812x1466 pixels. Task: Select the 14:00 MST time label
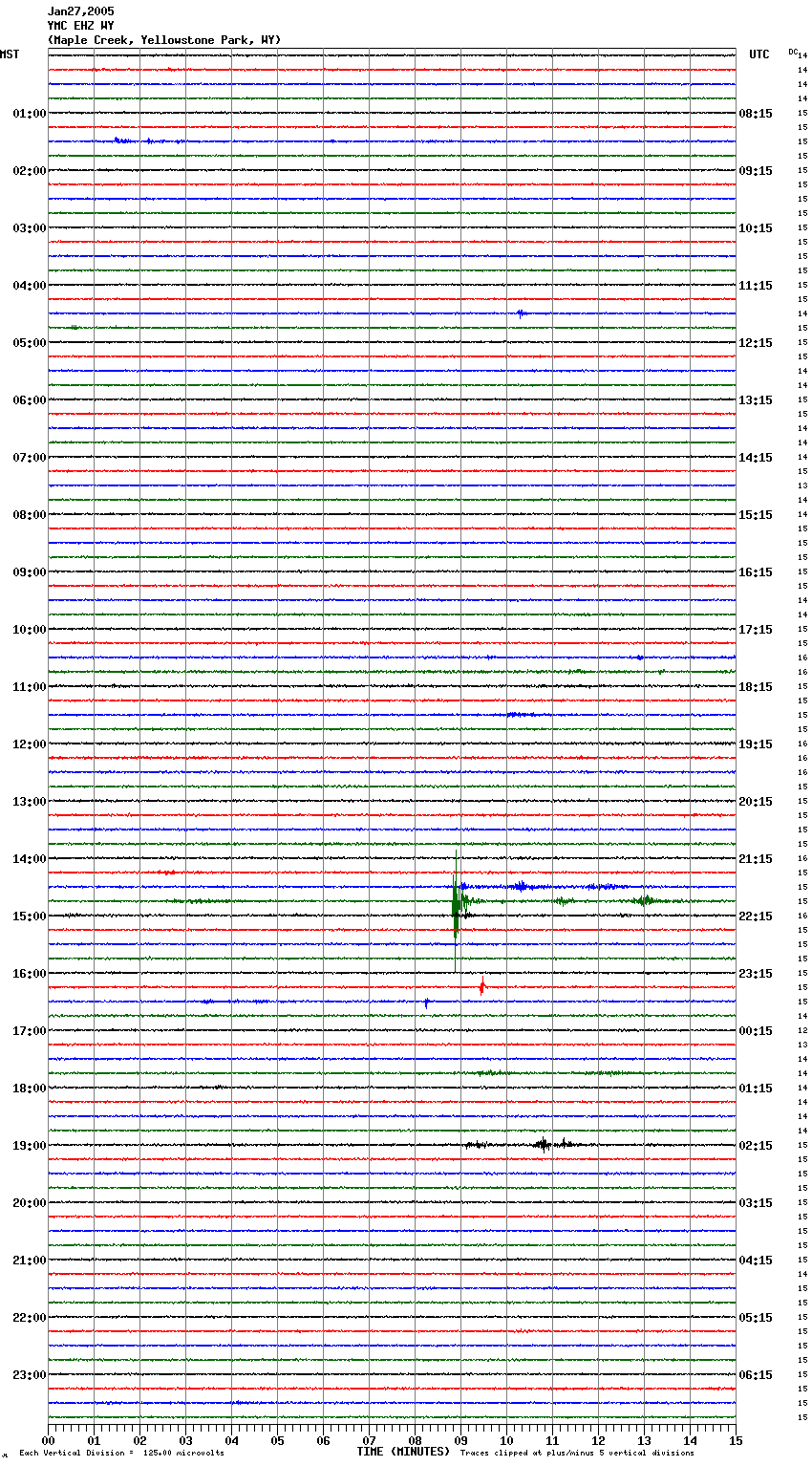point(30,859)
